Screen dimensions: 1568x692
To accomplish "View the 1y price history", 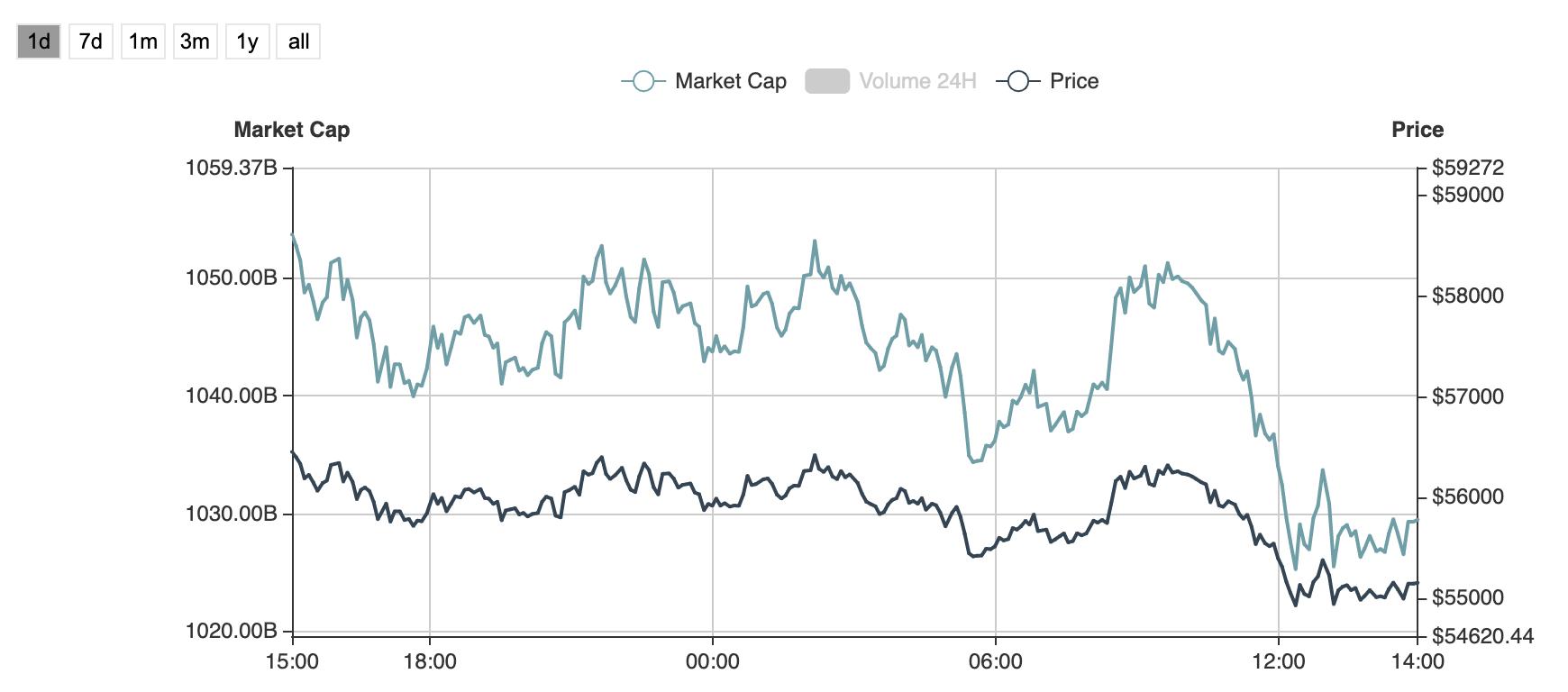I will click(247, 41).
